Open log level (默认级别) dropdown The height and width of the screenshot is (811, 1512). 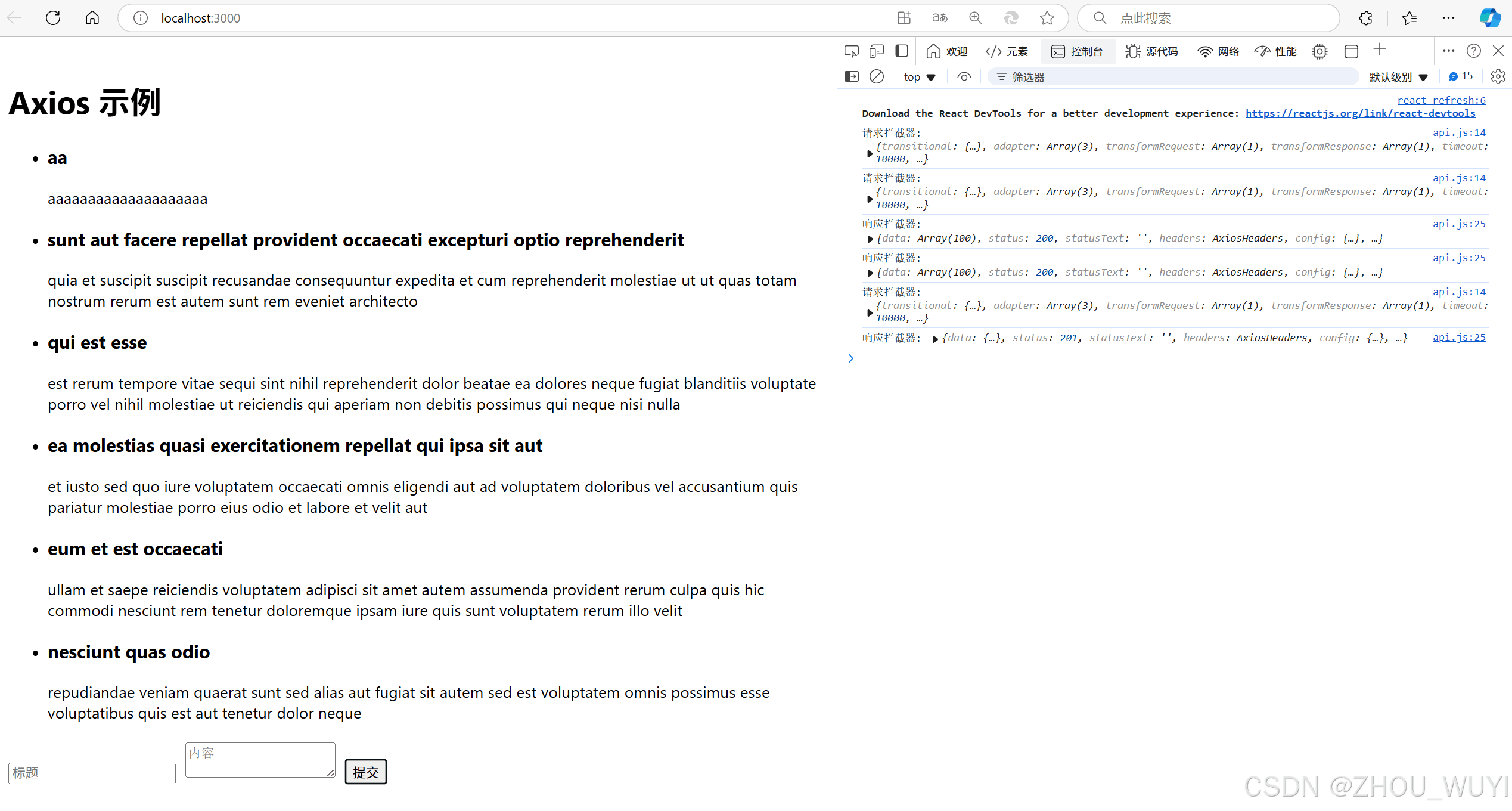1398,77
